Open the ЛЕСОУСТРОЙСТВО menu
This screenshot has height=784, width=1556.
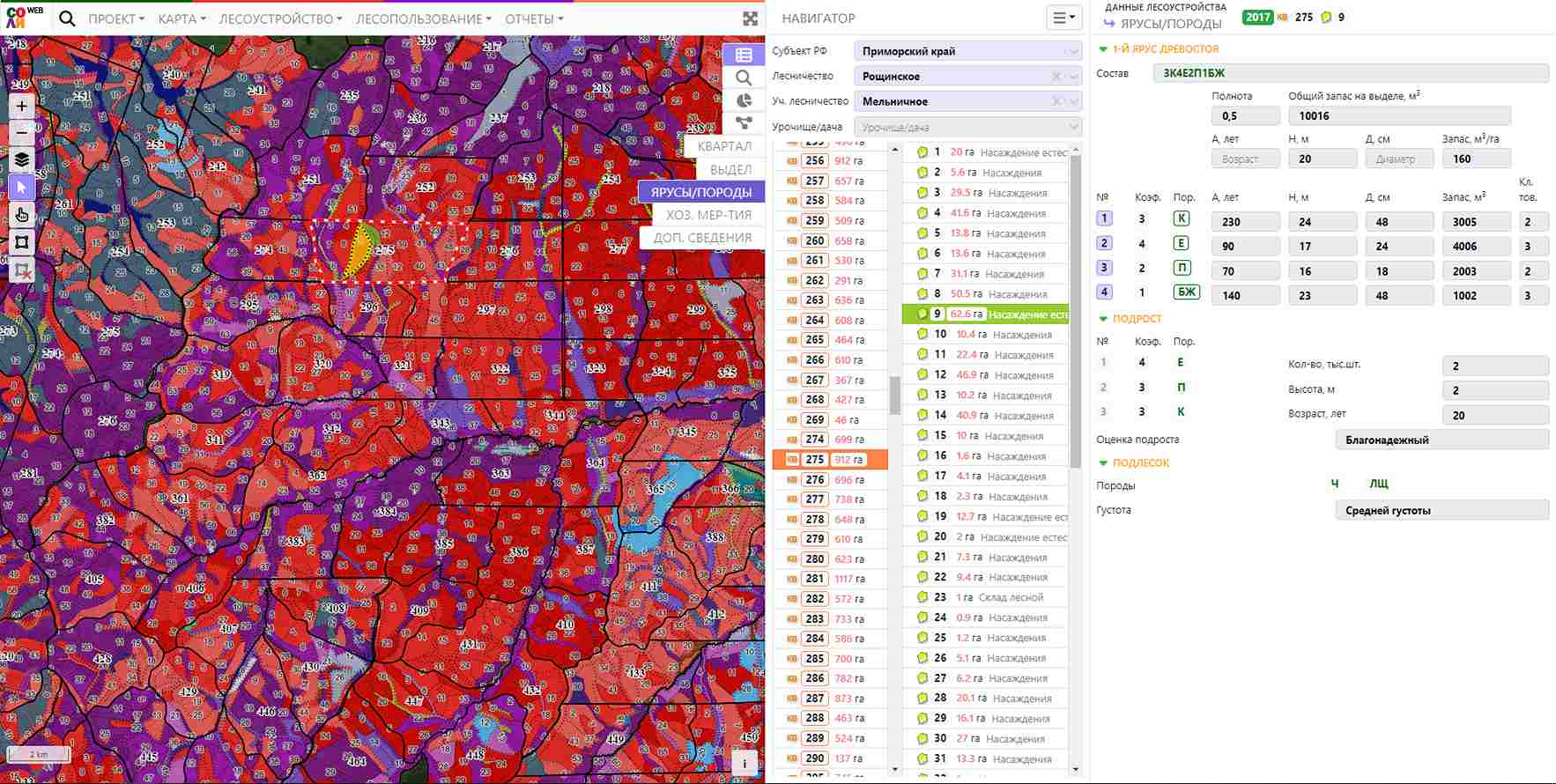(x=280, y=18)
